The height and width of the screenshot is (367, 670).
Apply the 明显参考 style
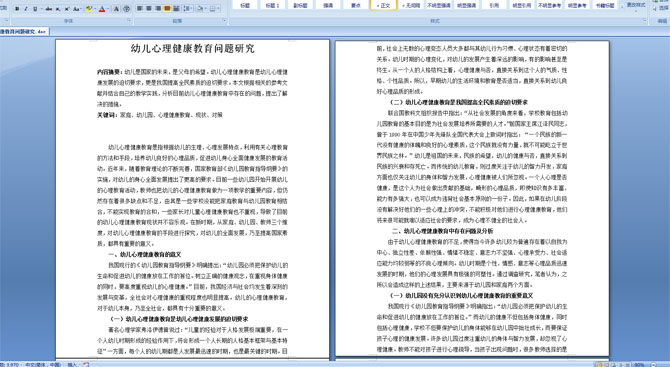pos(577,5)
